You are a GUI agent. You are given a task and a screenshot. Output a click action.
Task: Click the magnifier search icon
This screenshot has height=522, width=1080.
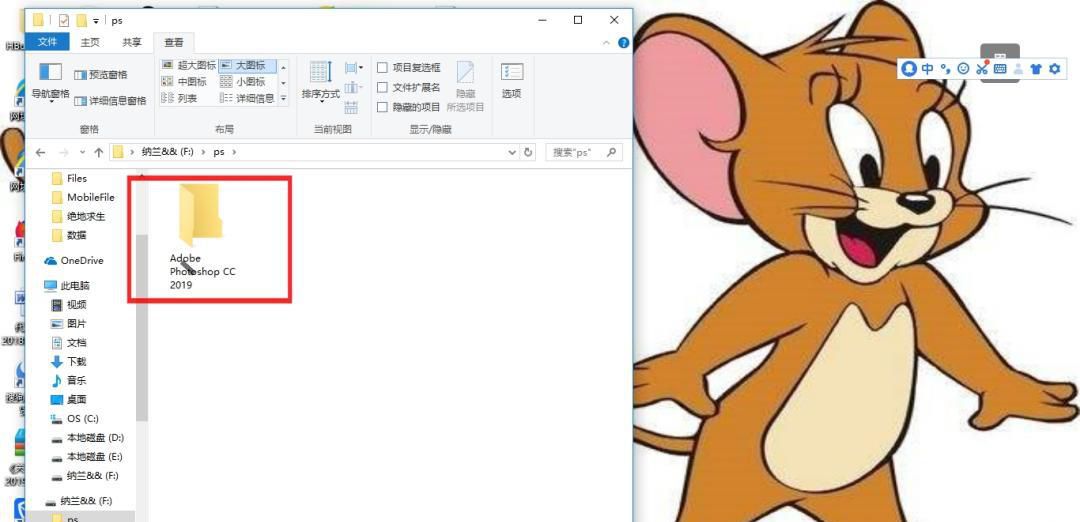point(612,152)
